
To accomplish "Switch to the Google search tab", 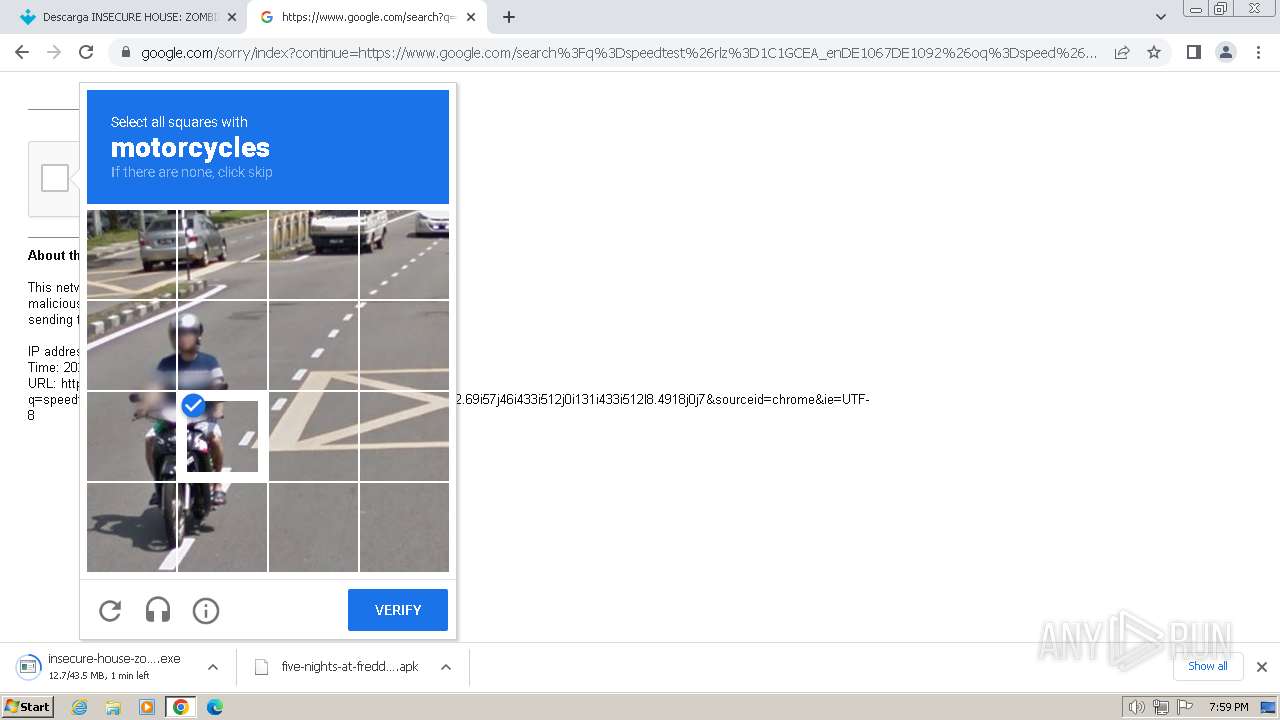I will (366, 17).
